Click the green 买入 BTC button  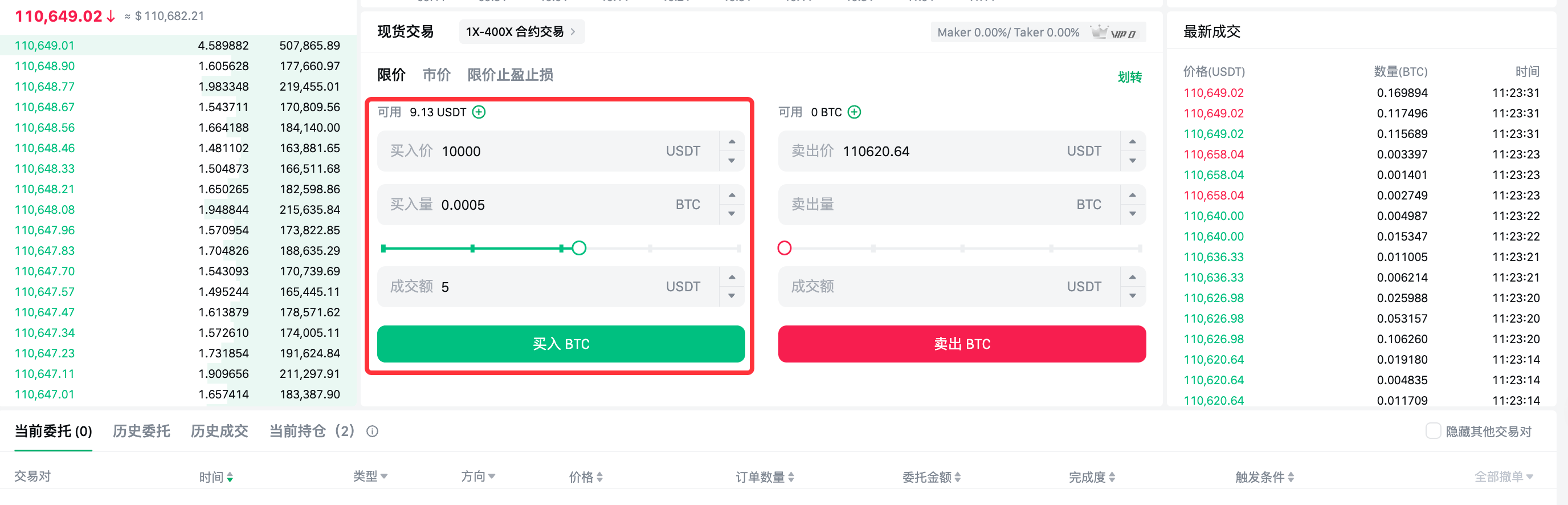(x=561, y=344)
